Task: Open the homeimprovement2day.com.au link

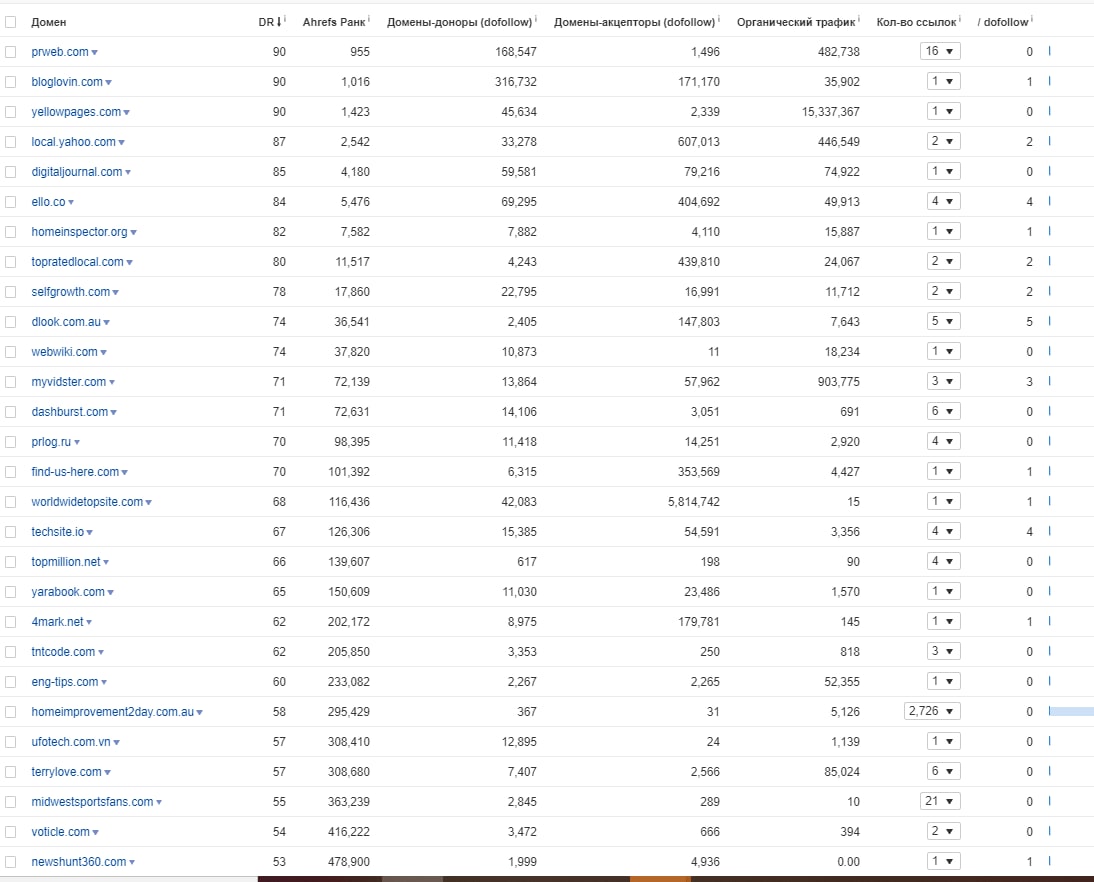Action: pyautogui.click(x=112, y=712)
